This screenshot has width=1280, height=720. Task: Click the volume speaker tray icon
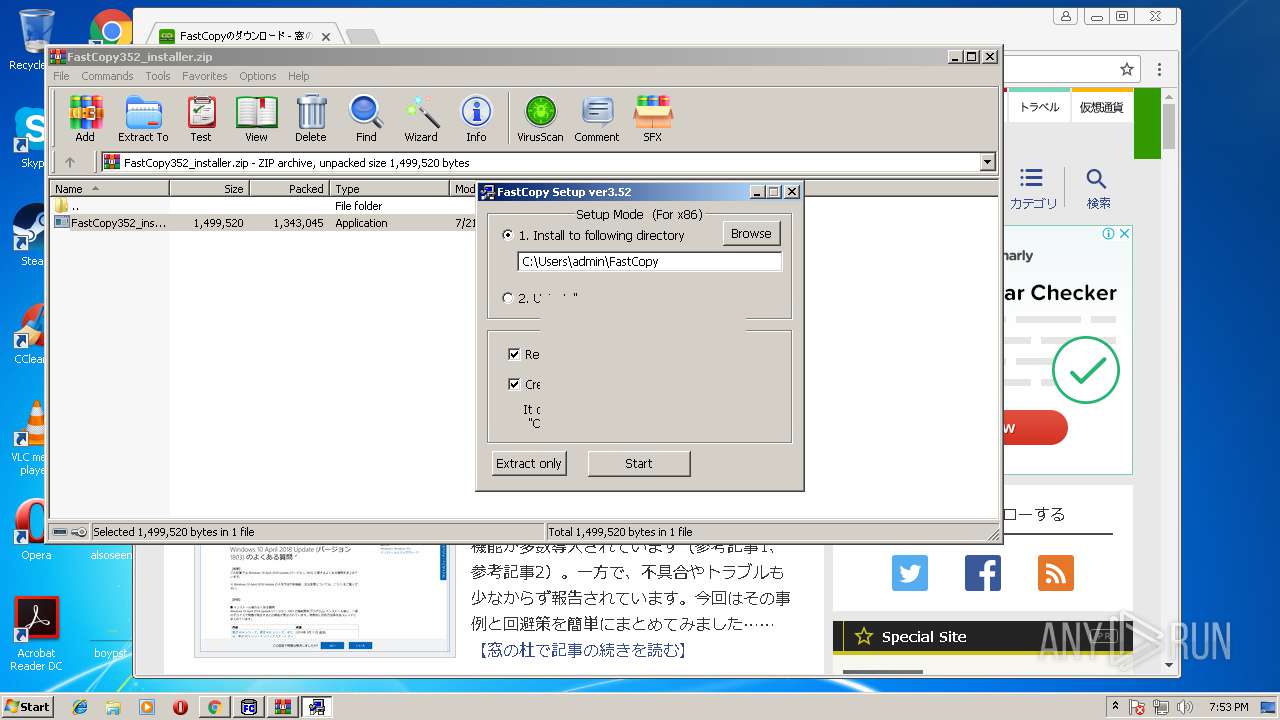point(1186,707)
